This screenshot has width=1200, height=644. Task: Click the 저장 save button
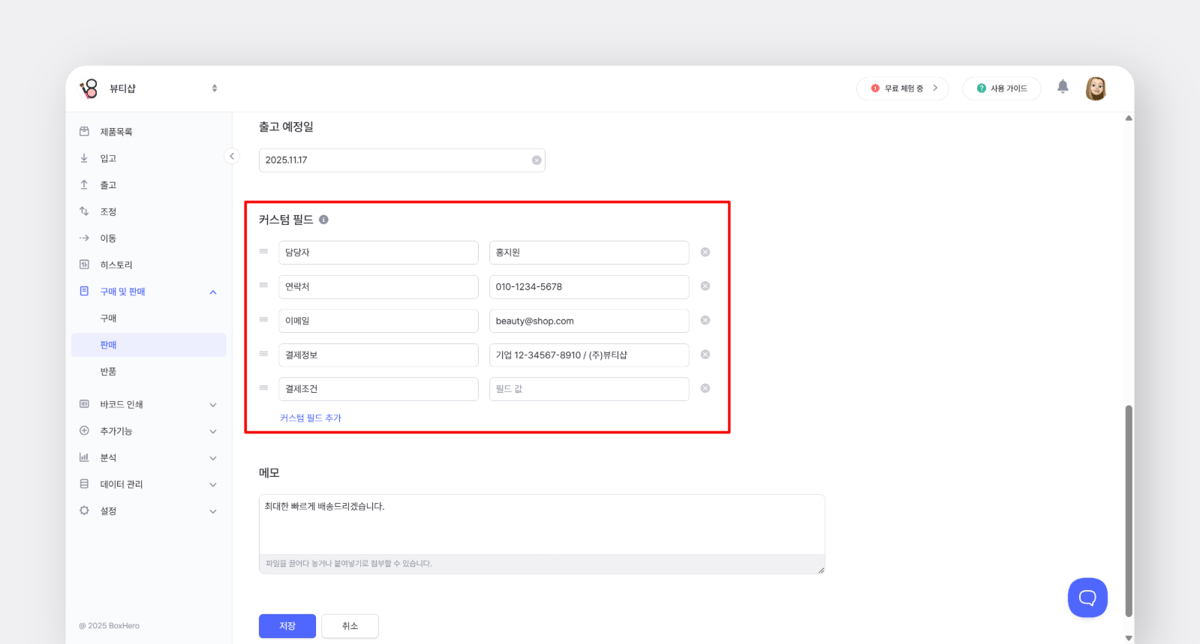[x=287, y=625]
